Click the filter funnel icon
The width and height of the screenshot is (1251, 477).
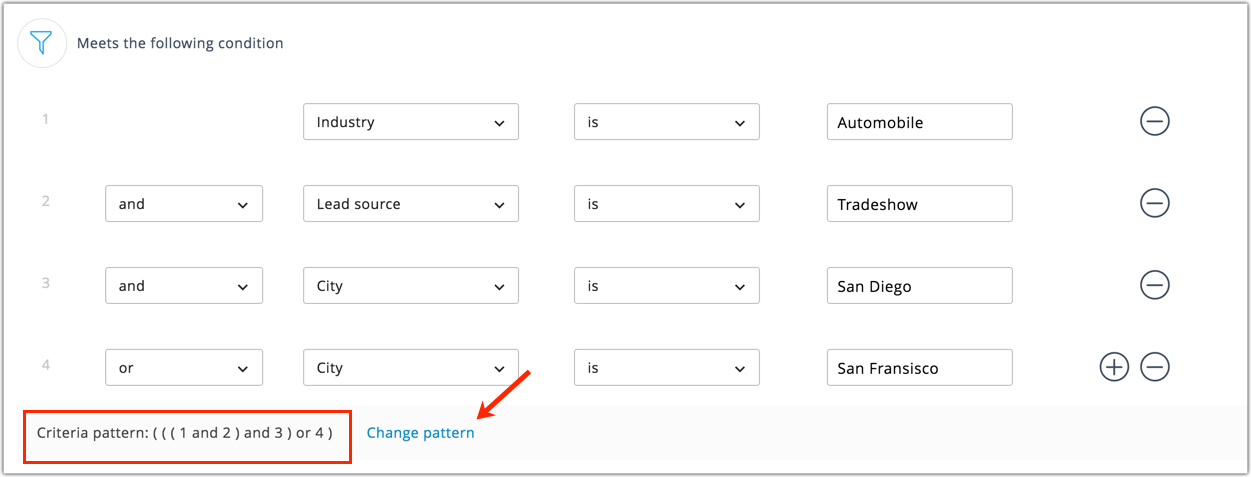(x=41, y=43)
